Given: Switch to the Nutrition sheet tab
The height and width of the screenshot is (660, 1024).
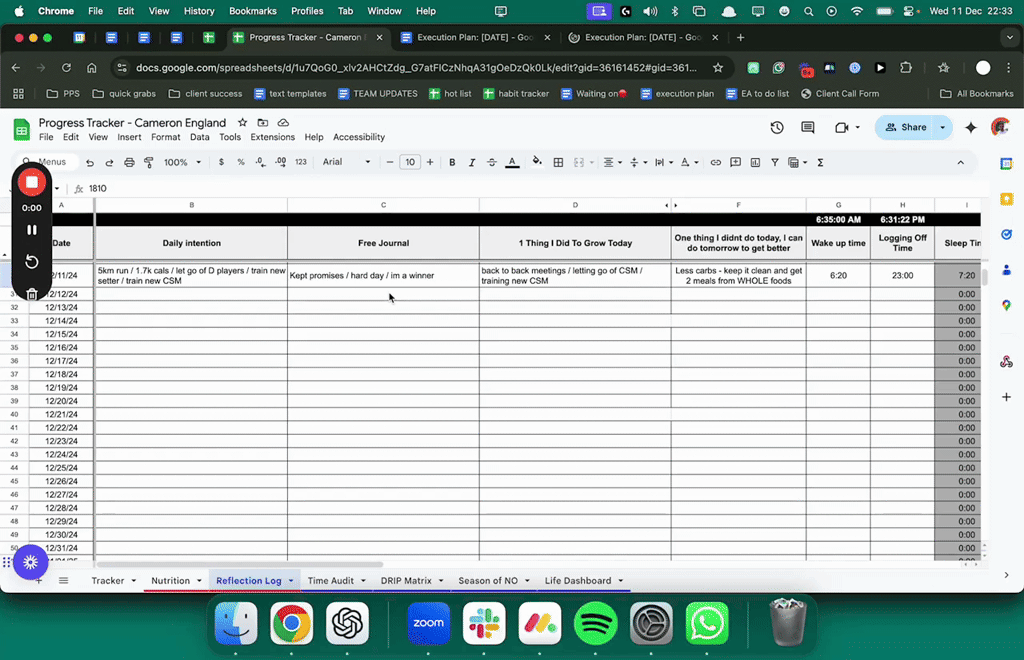Looking at the screenshot, I should pos(170,580).
